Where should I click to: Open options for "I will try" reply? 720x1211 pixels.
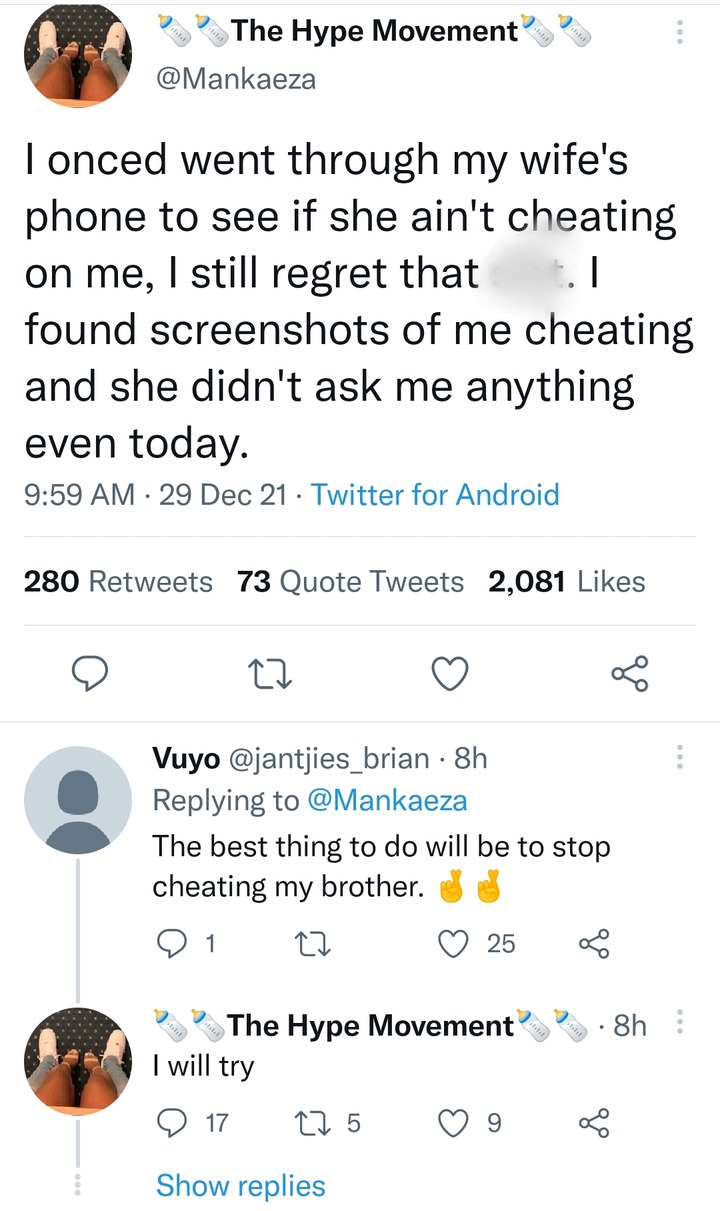(680, 1024)
